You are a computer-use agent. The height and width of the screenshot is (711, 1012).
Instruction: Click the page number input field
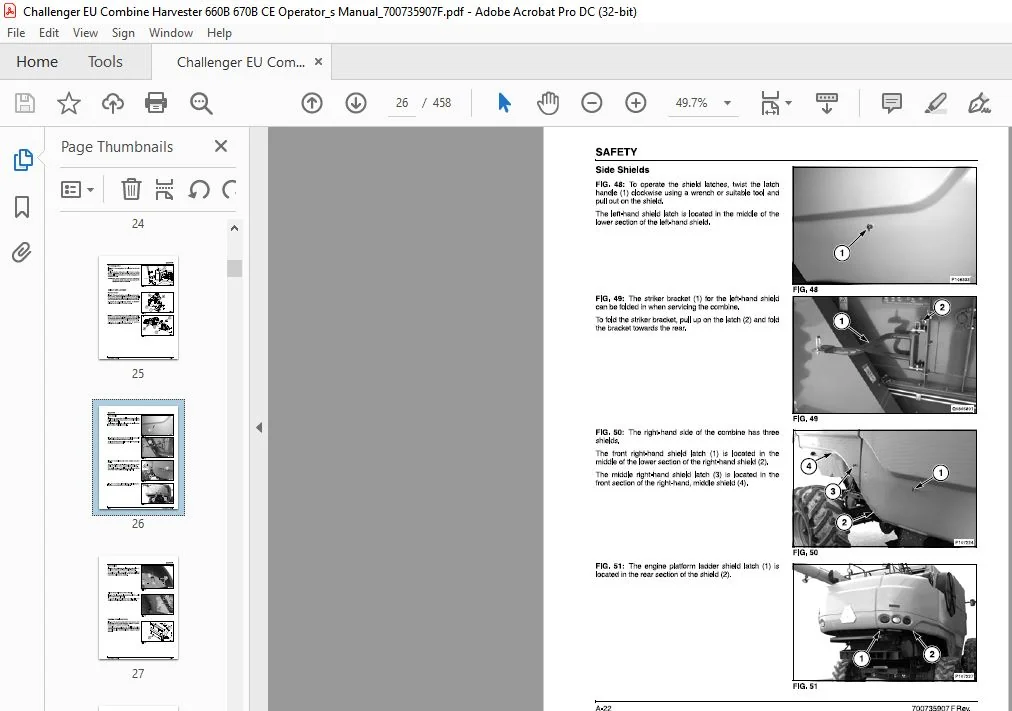401,103
